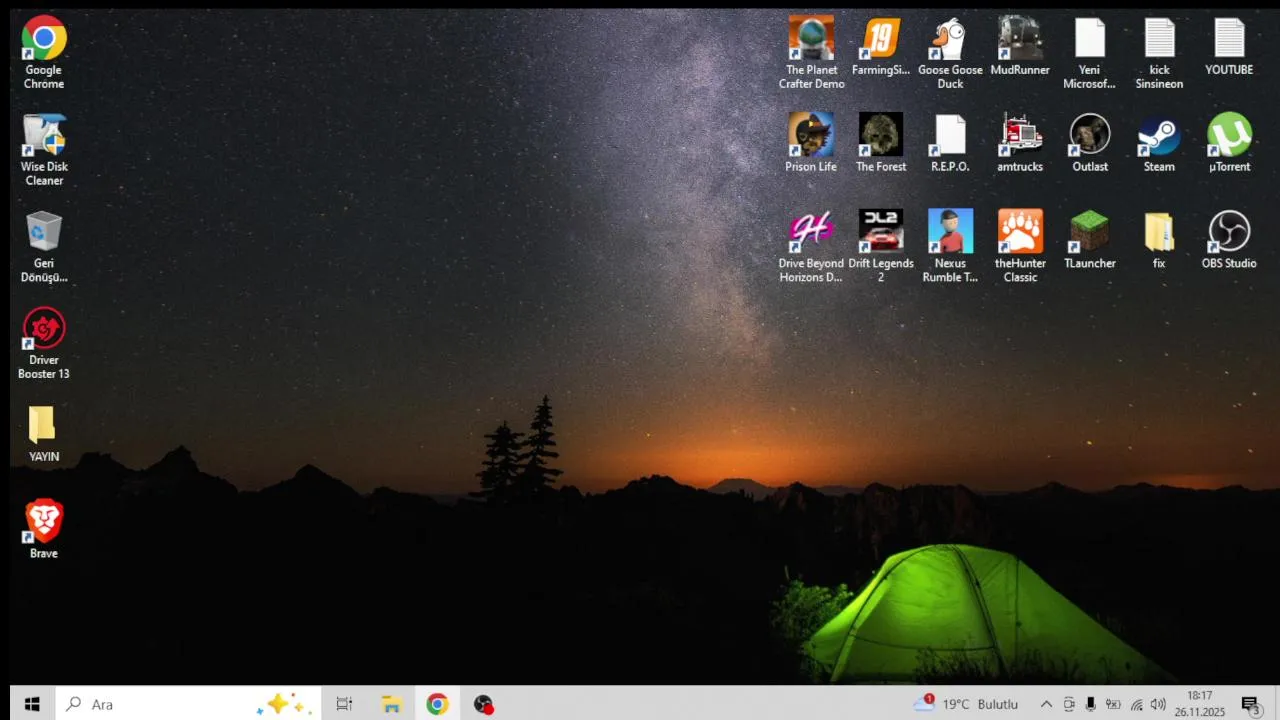Open the 19°C Bulutlu weather widget
Image resolution: width=1280 pixels, height=720 pixels.
pyautogui.click(x=966, y=704)
